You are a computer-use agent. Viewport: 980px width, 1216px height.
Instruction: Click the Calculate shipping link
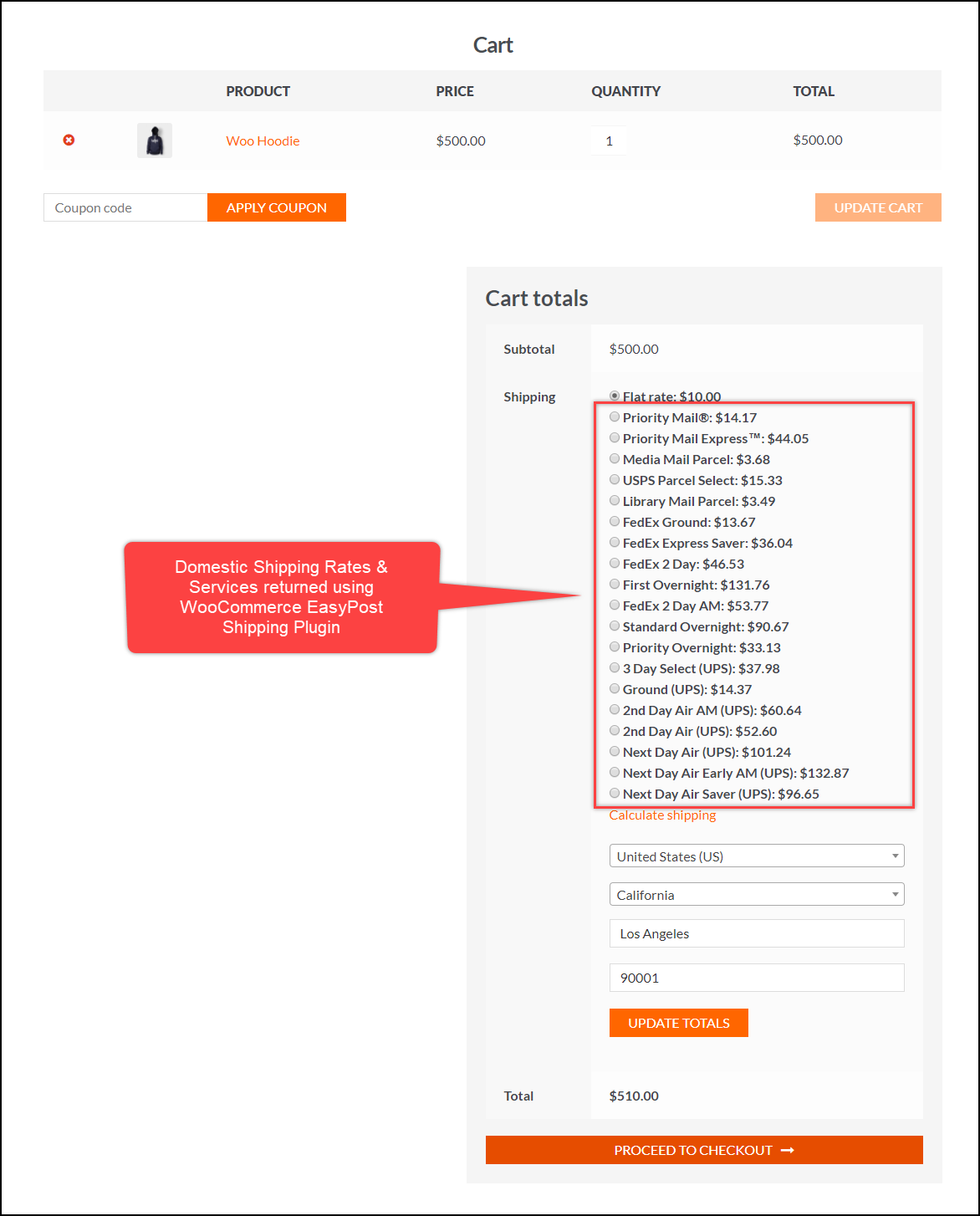[662, 815]
